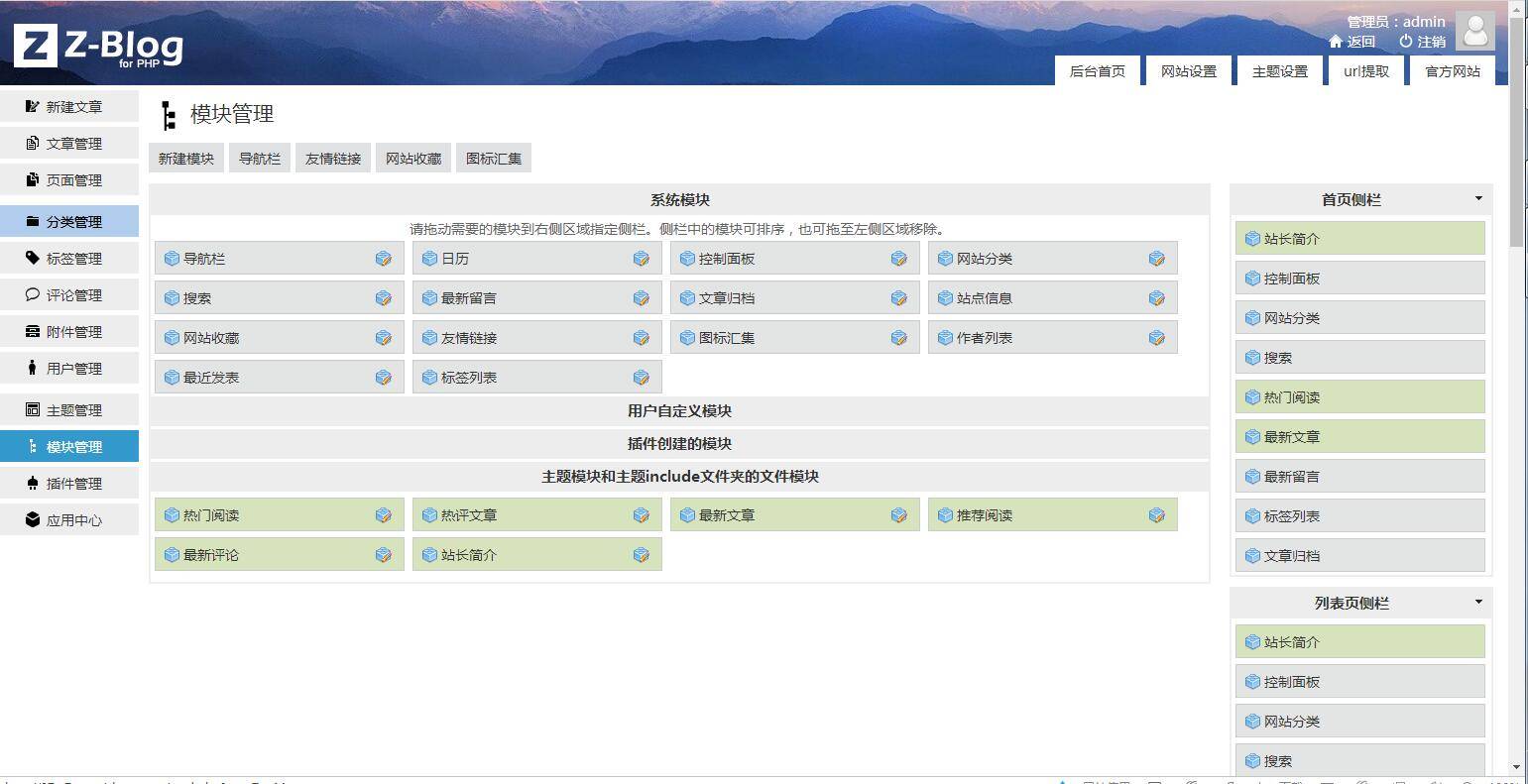The image size is (1528, 784).
Task: Edit the 作者列表 module icon
Action: [x=1157, y=337]
